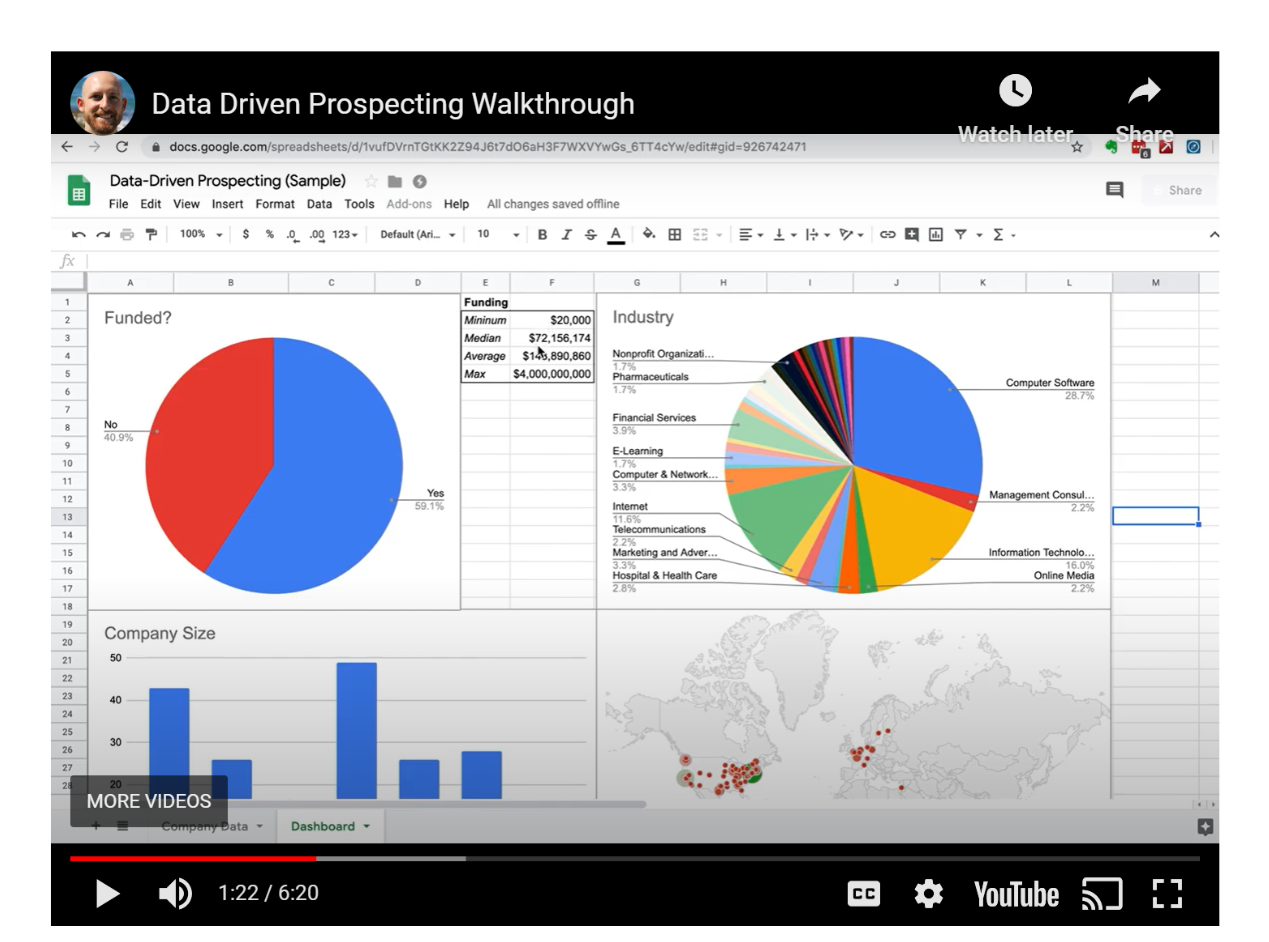Play the video
Screen dimensions: 1269x942
point(107,893)
